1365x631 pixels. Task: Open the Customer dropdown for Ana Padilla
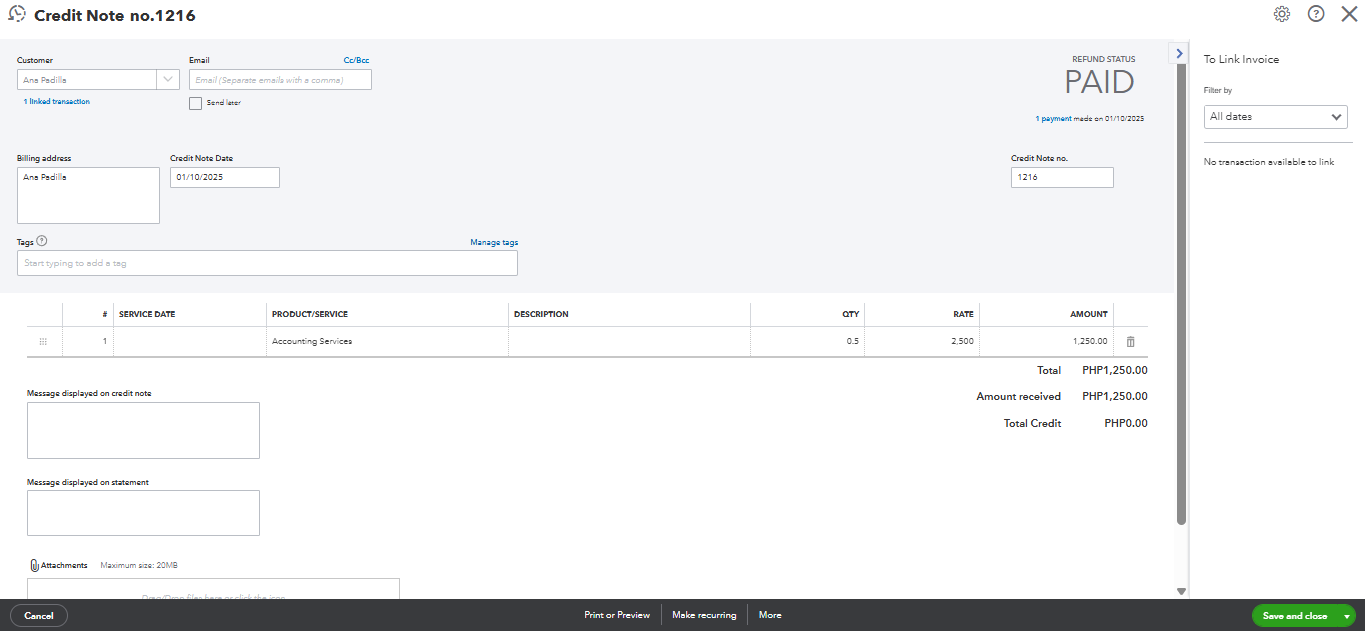[167, 80]
